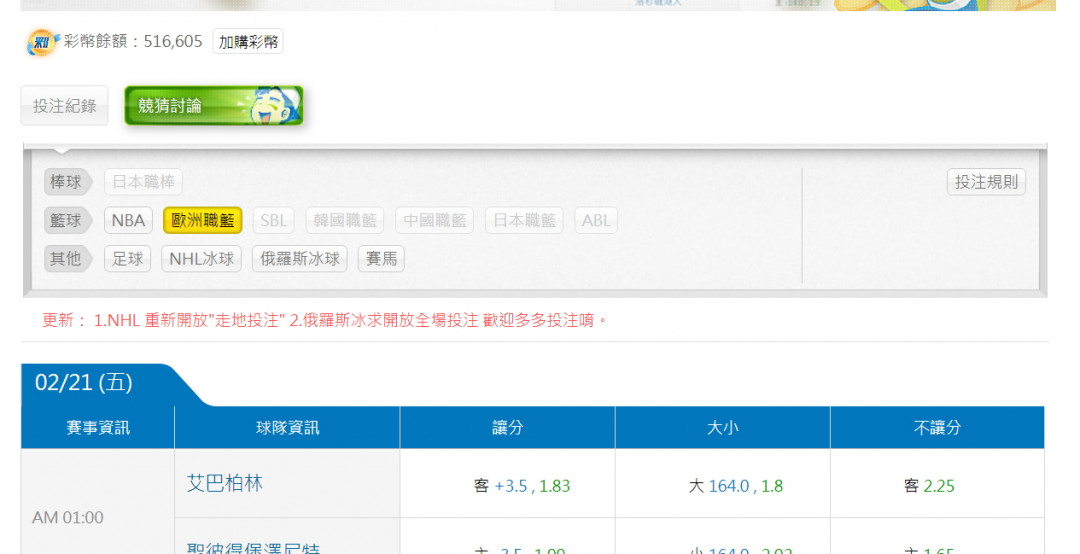Switch to 足球 soccer betting
1080x554 pixels.
(x=127, y=259)
